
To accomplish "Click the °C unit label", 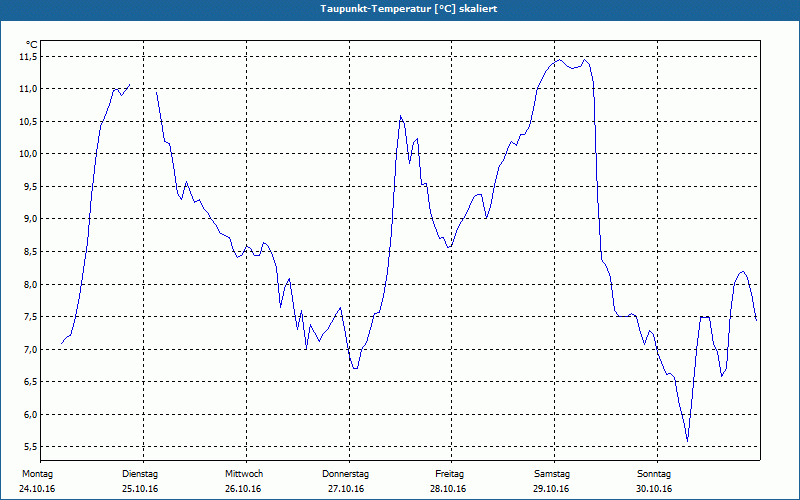I will point(32,45).
